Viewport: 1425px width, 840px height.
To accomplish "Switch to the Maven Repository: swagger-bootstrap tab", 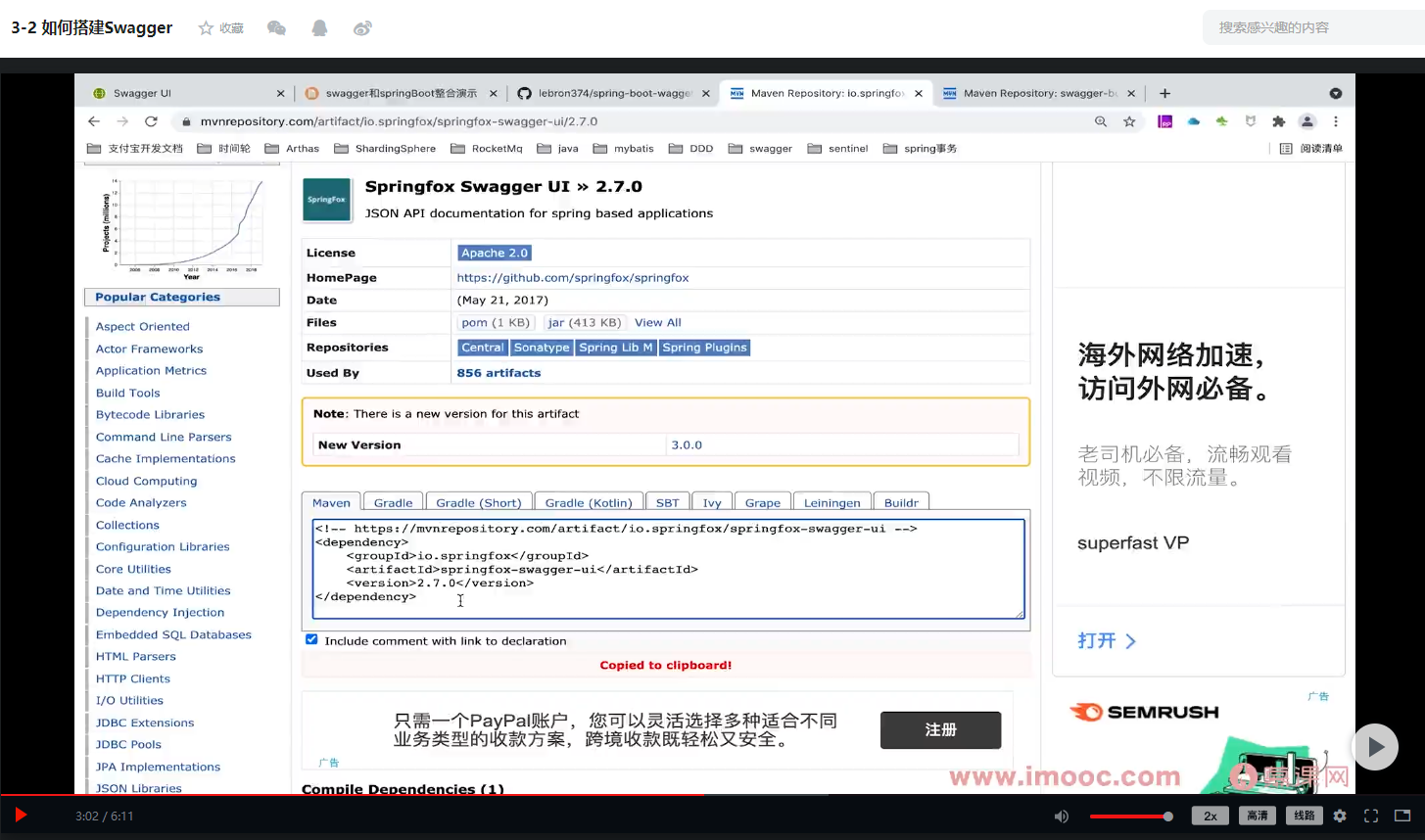I will [x=1038, y=93].
